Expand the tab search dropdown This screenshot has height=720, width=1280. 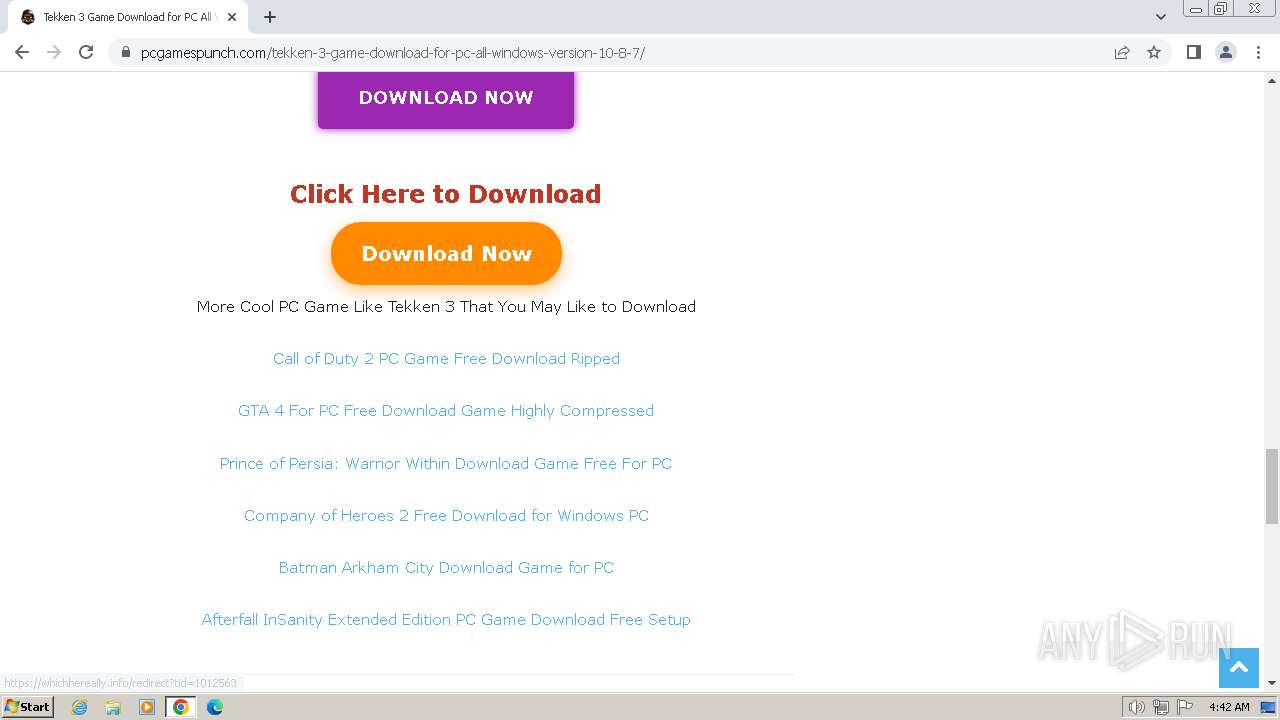(x=1160, y=17)
